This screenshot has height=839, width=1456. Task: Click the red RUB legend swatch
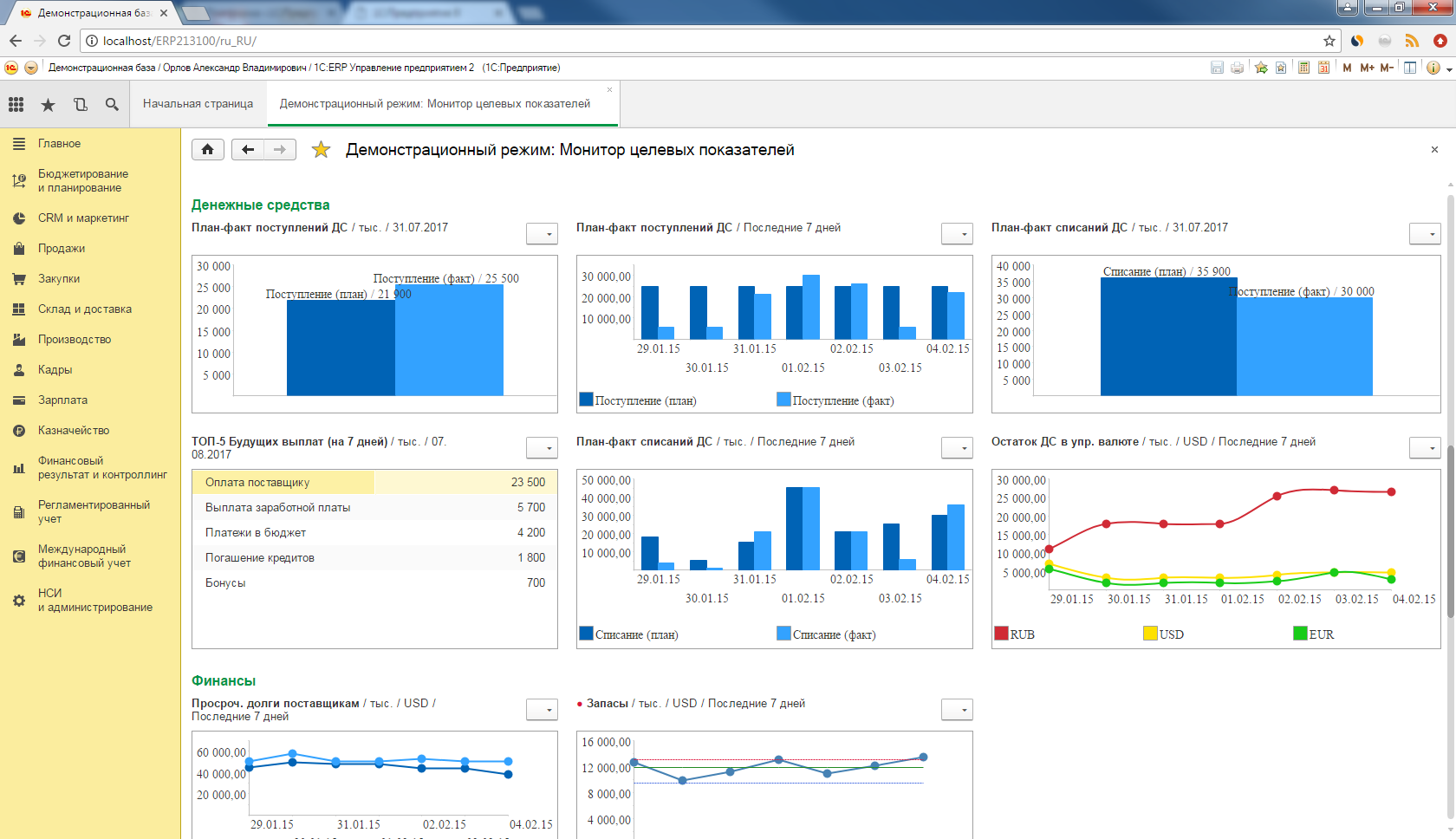pyautogui.click(x=1002, y=634)
